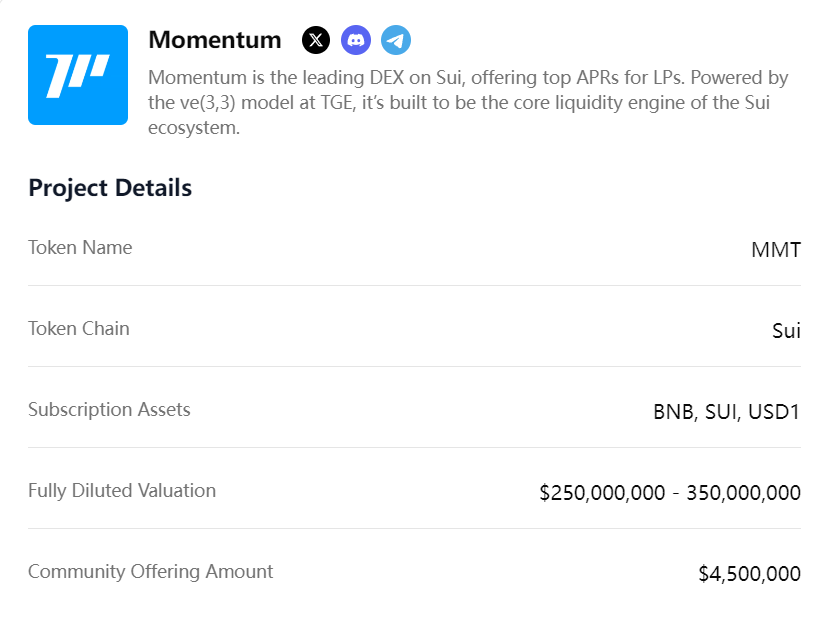The width and height of the screenshot is (824, 621).
Task: Open the Momentum Discord icon
Action: tap(356, 40)
